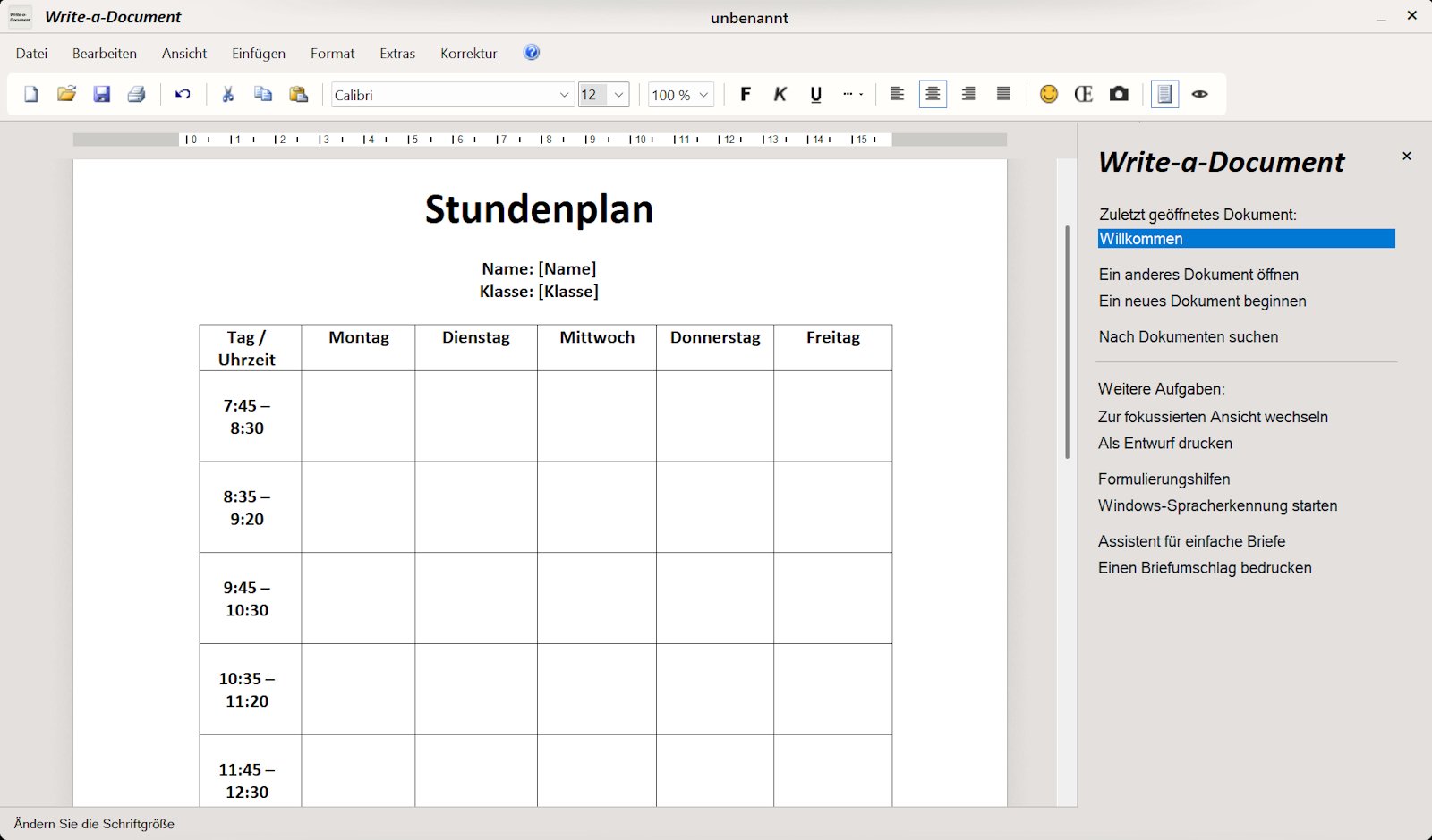Justify the text alignment
Viewport: 1432px width, 840px height.
1003,94
